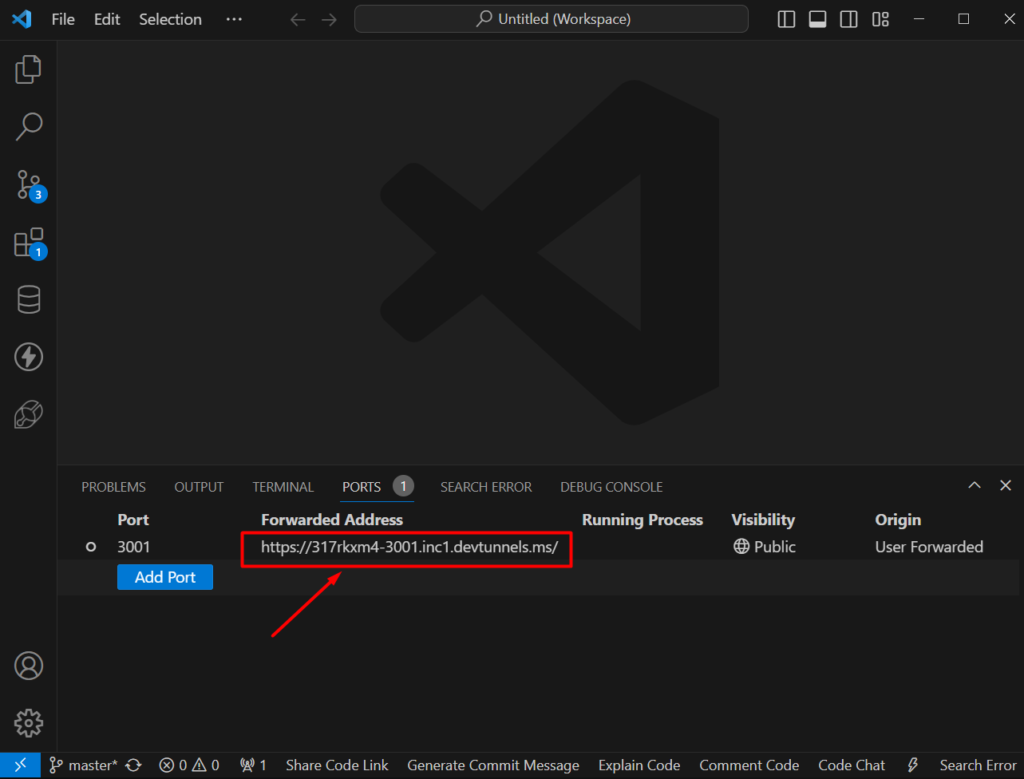1024x779 pixels.
Task: Select port 3001 cell
Action: [133, 547]
